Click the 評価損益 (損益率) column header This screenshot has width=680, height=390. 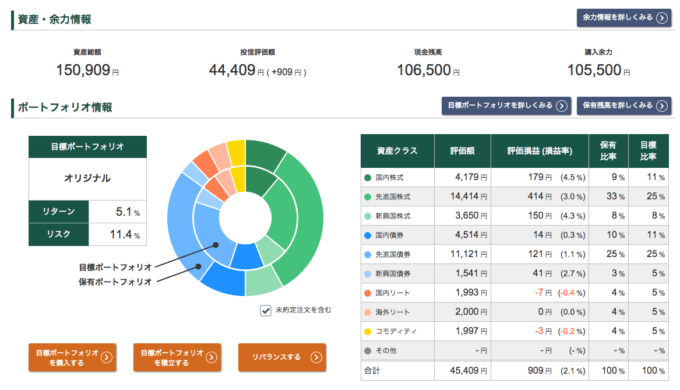[539, 151]
